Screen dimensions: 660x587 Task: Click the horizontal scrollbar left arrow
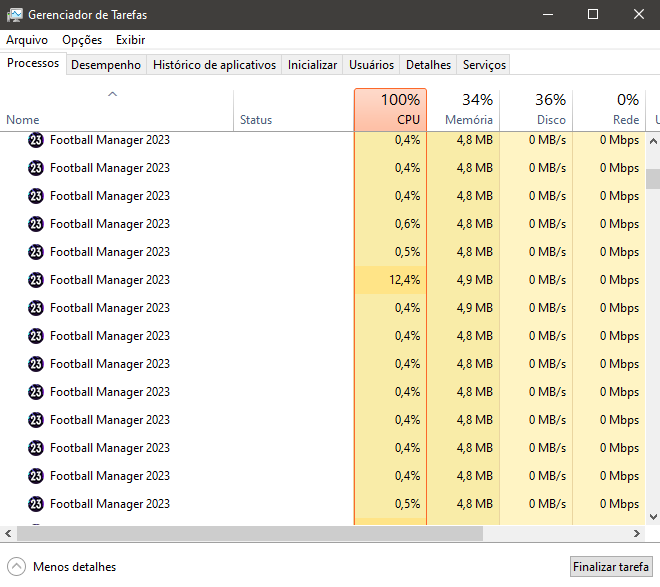(x=8, y=534)
